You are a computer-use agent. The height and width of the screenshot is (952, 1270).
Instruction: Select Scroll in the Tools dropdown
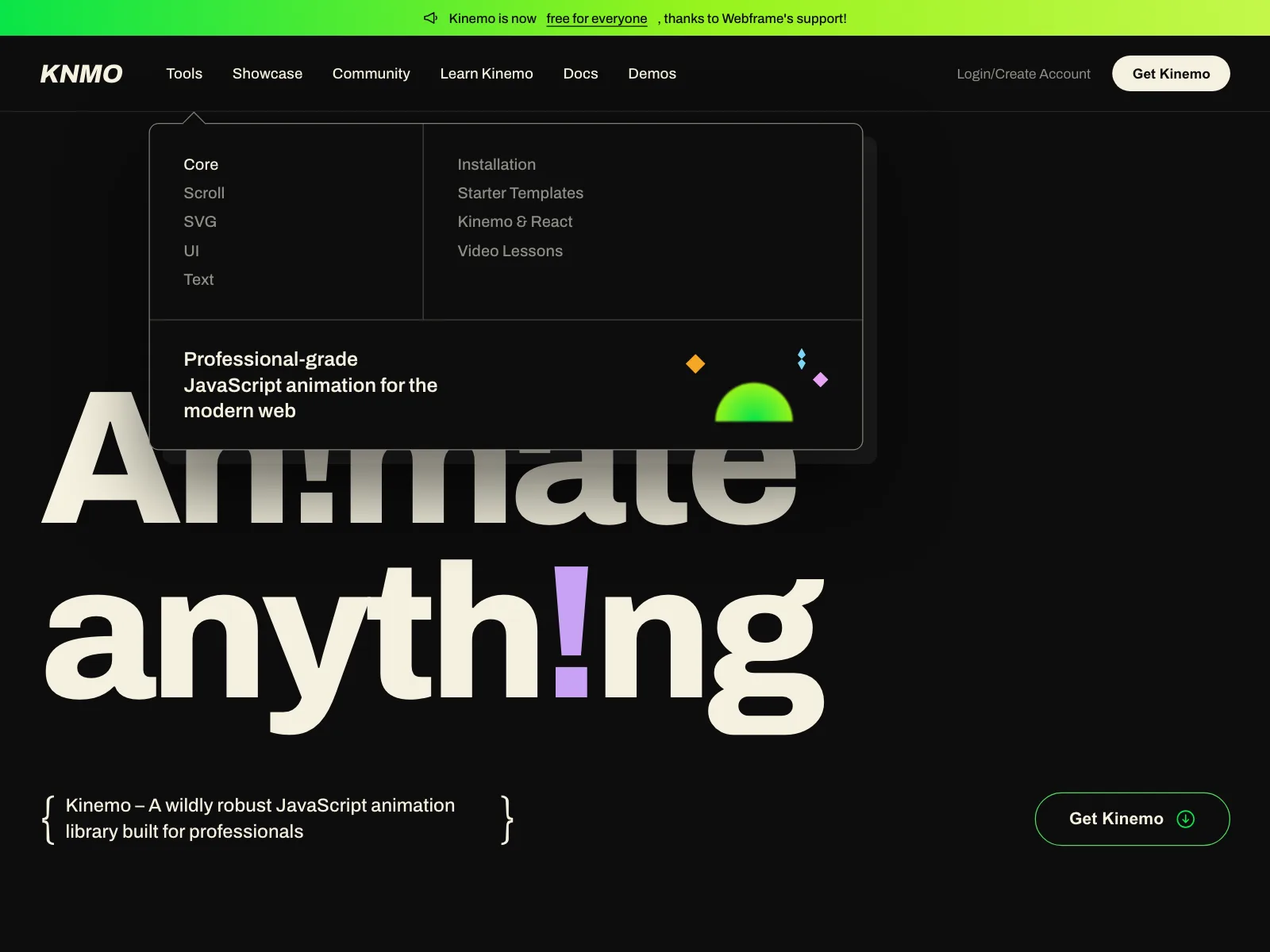point(204,193)
